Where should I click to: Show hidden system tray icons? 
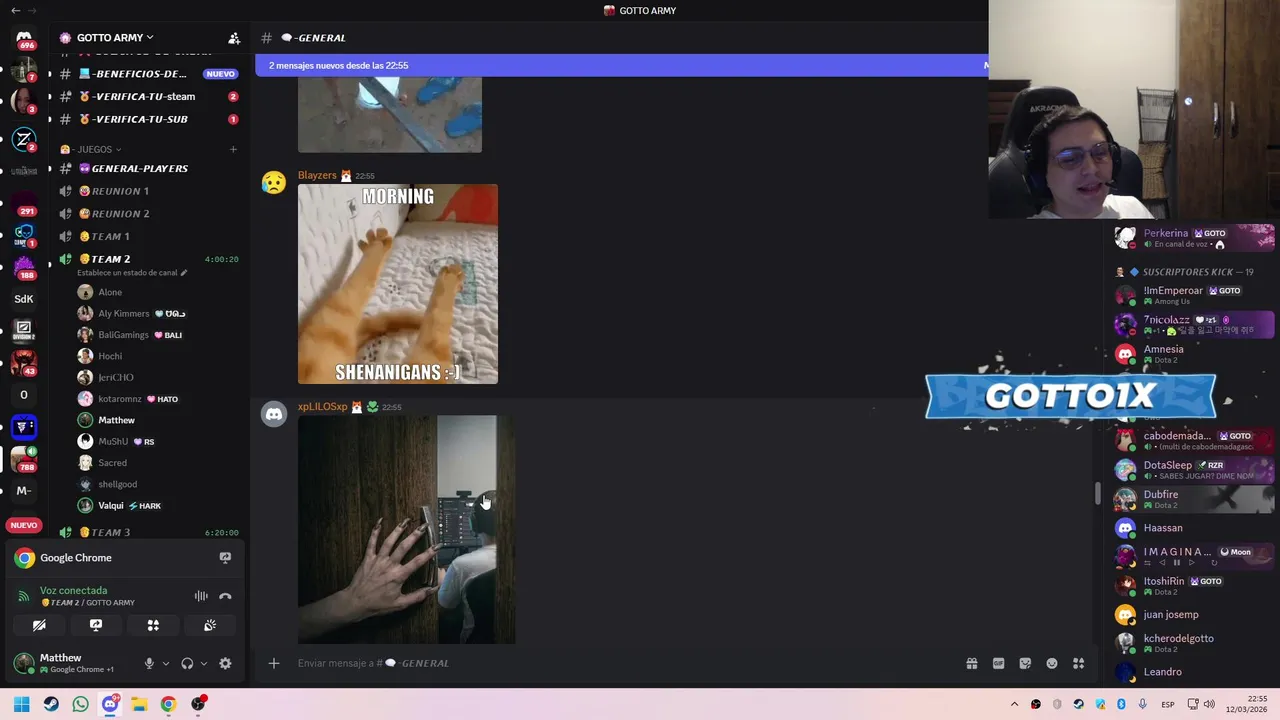click(1014, 704)
